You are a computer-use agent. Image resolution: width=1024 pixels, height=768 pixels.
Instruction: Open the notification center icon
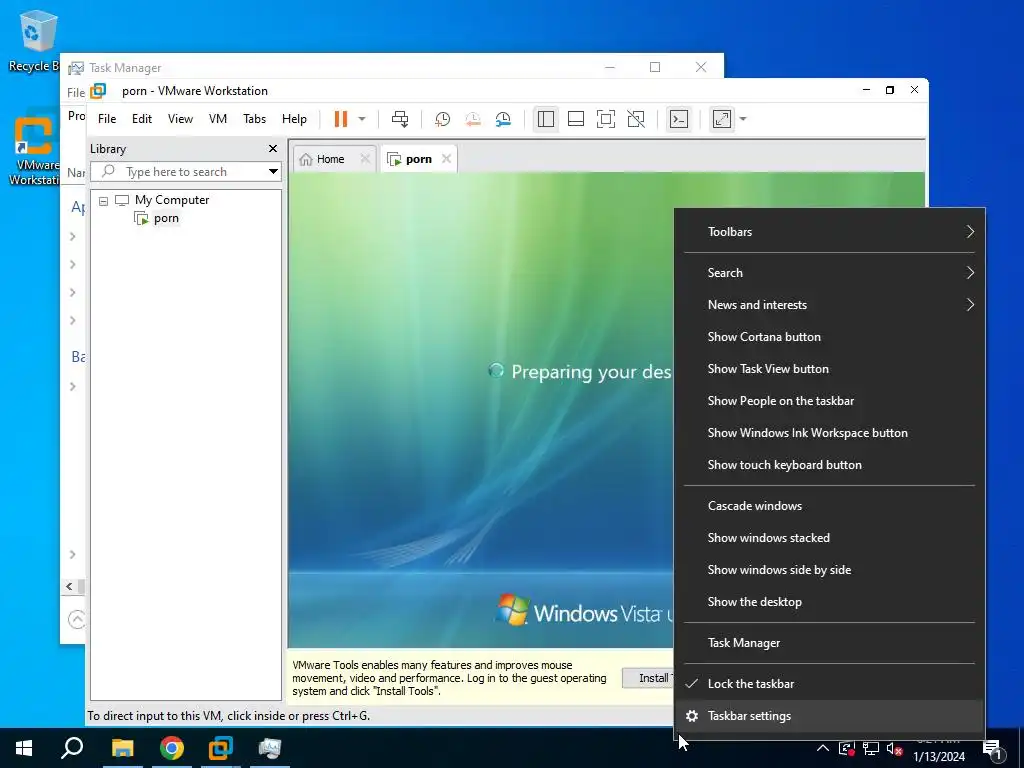click(x=993, y=748)
